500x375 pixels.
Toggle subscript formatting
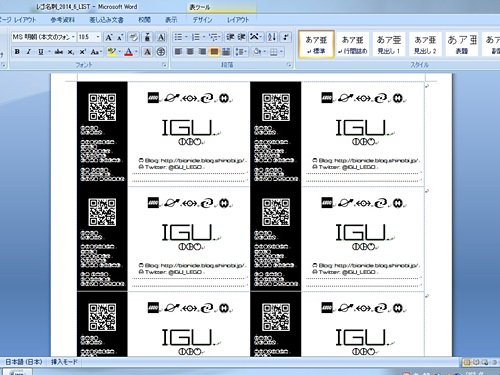(70, 52)
